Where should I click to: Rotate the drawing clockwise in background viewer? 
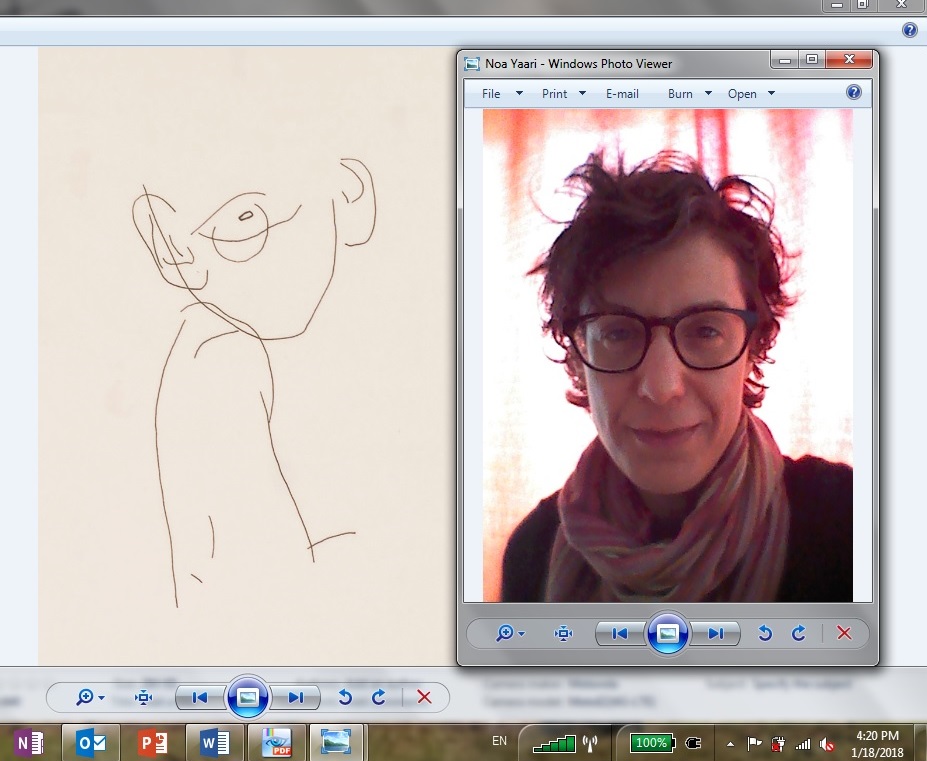tap(378, 697)
